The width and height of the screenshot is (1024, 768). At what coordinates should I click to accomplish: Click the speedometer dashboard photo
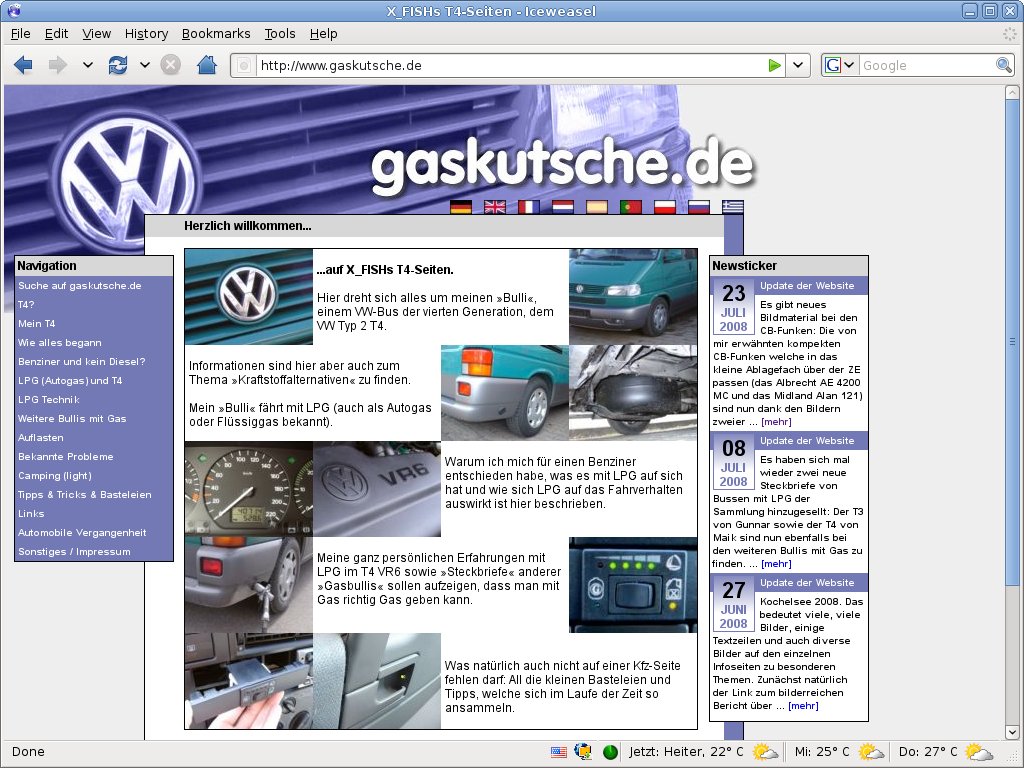(249, 489)
